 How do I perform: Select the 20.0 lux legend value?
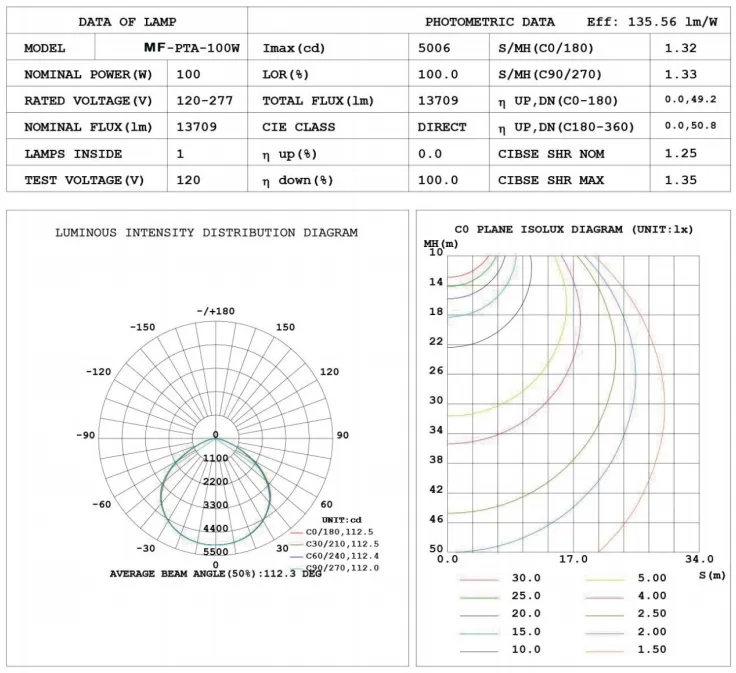pyautogui.click(x=526, y=613)
